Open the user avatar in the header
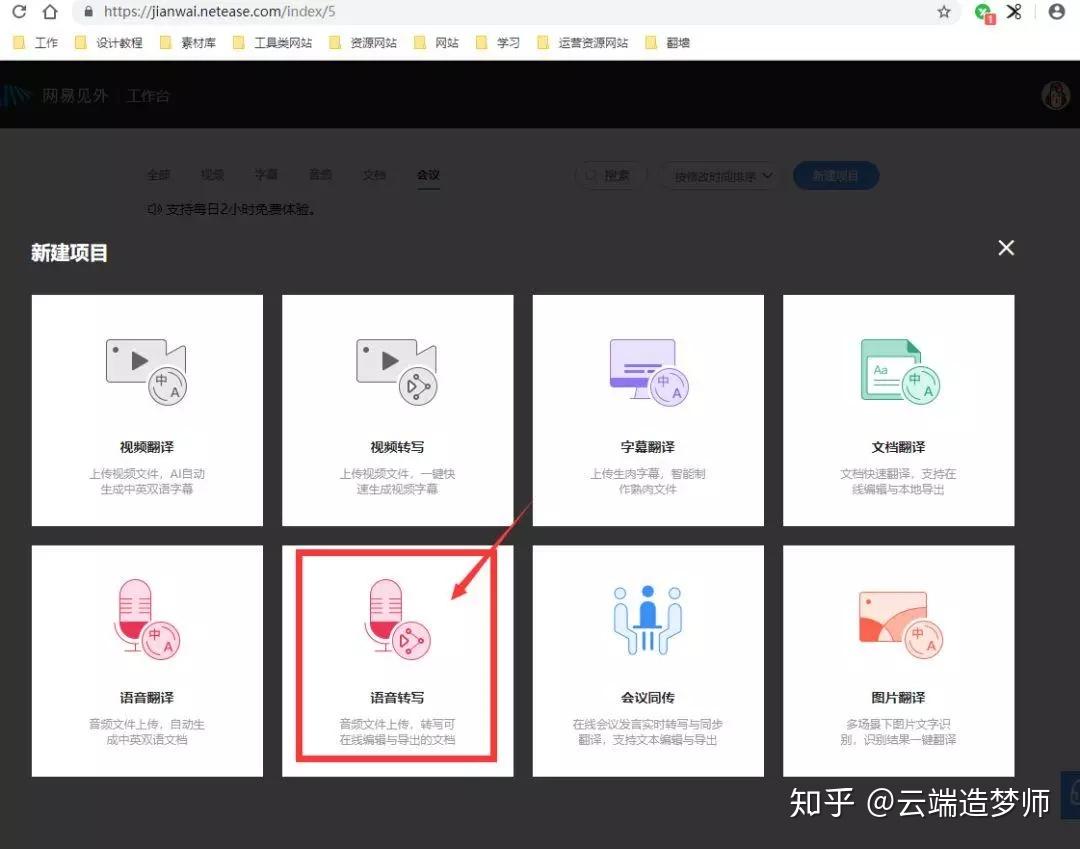Viewport: 1080px width, 849px height. point(1055,95)
